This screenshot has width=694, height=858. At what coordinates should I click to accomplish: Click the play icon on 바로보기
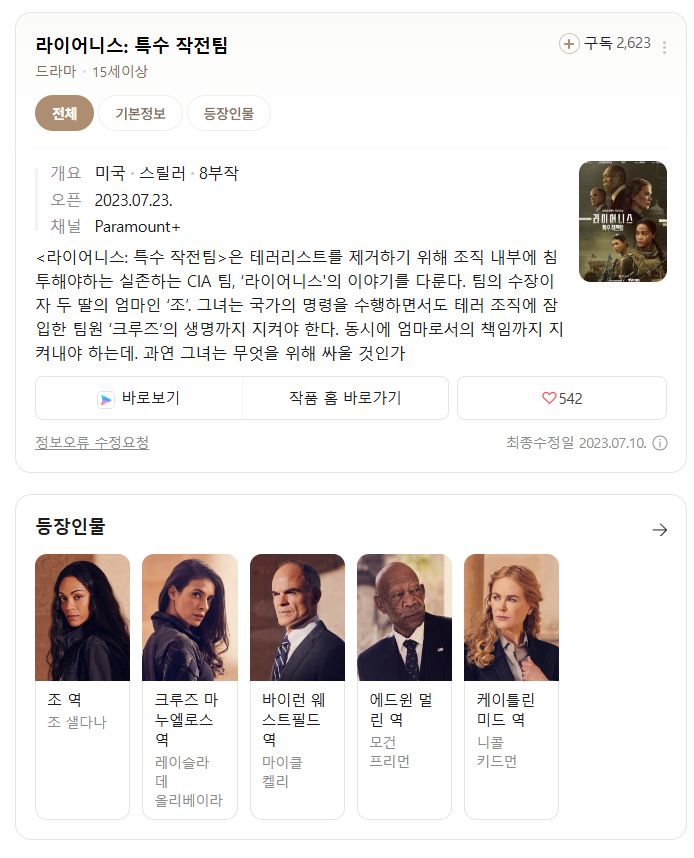click(106, 399)
